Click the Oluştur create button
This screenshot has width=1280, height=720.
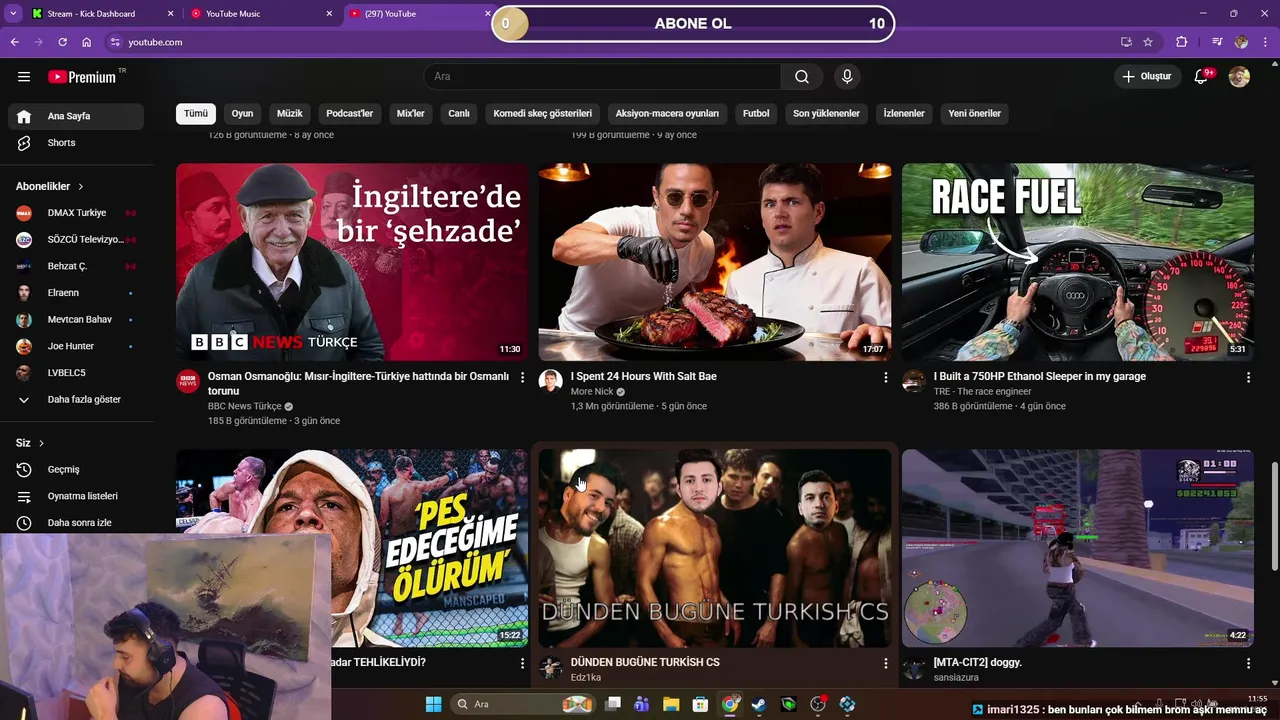[x=1147, y=77]
